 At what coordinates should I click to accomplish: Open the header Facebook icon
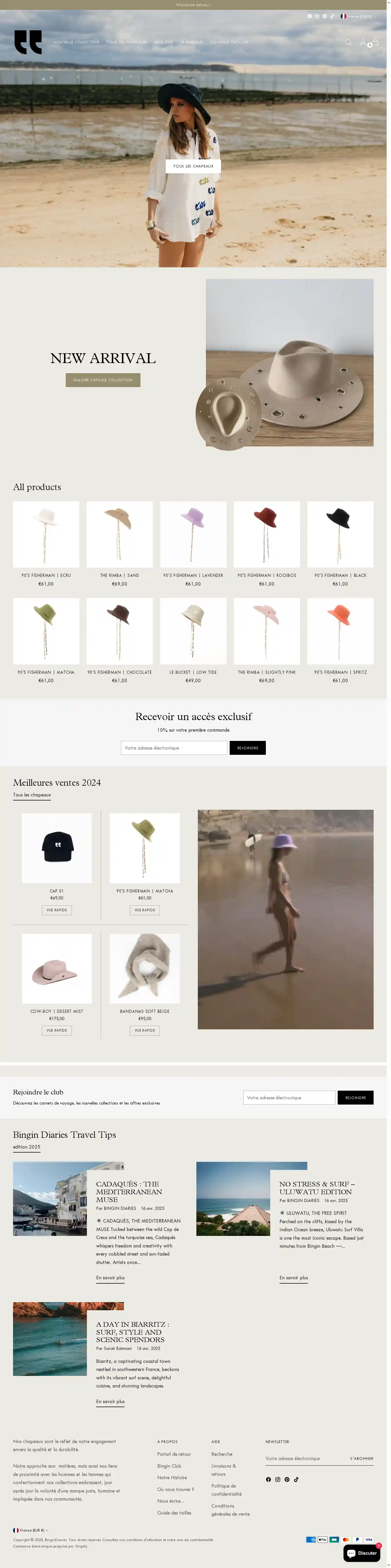pos(309,16)
